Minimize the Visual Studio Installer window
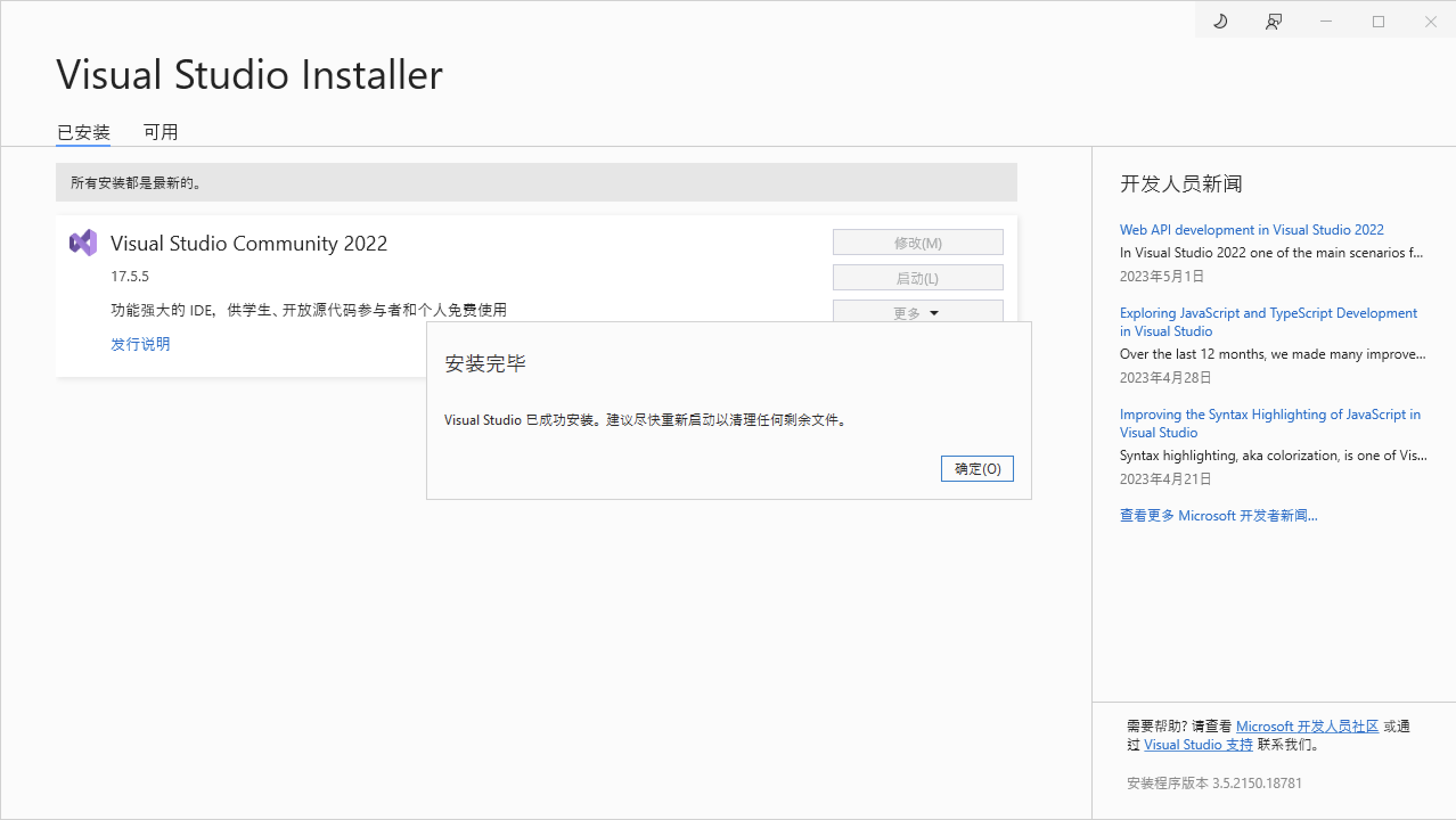The width and height of the screenshot is (1456, 820). coord(1326,21)
